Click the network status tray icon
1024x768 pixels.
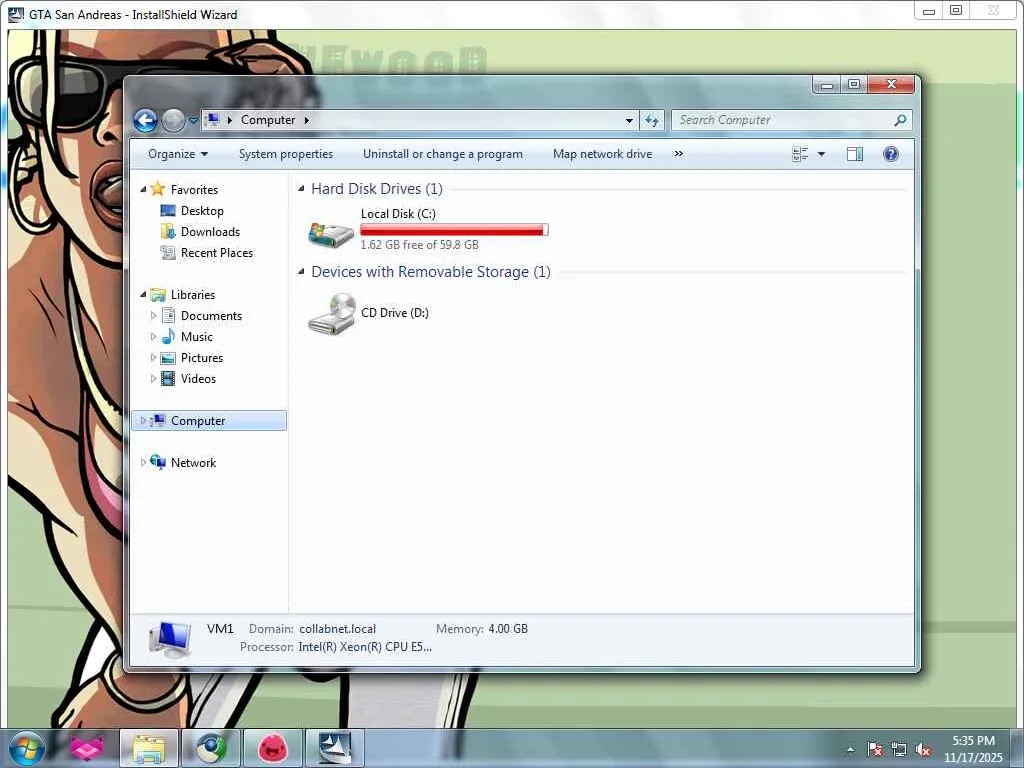[899, 749]
